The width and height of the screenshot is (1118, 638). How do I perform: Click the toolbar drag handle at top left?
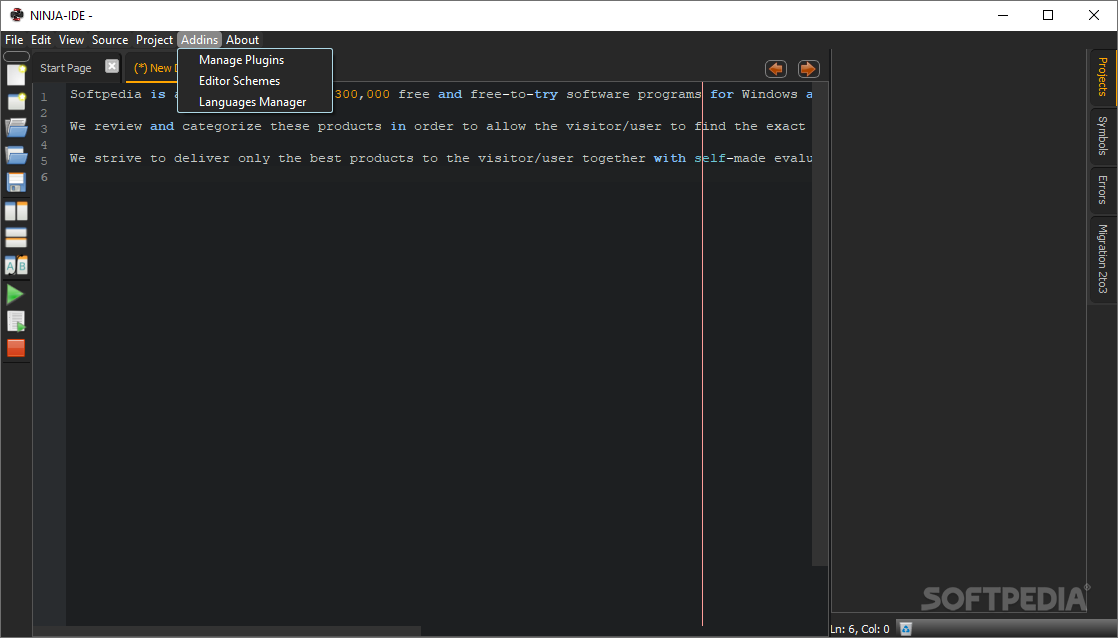tap(16, 56)
